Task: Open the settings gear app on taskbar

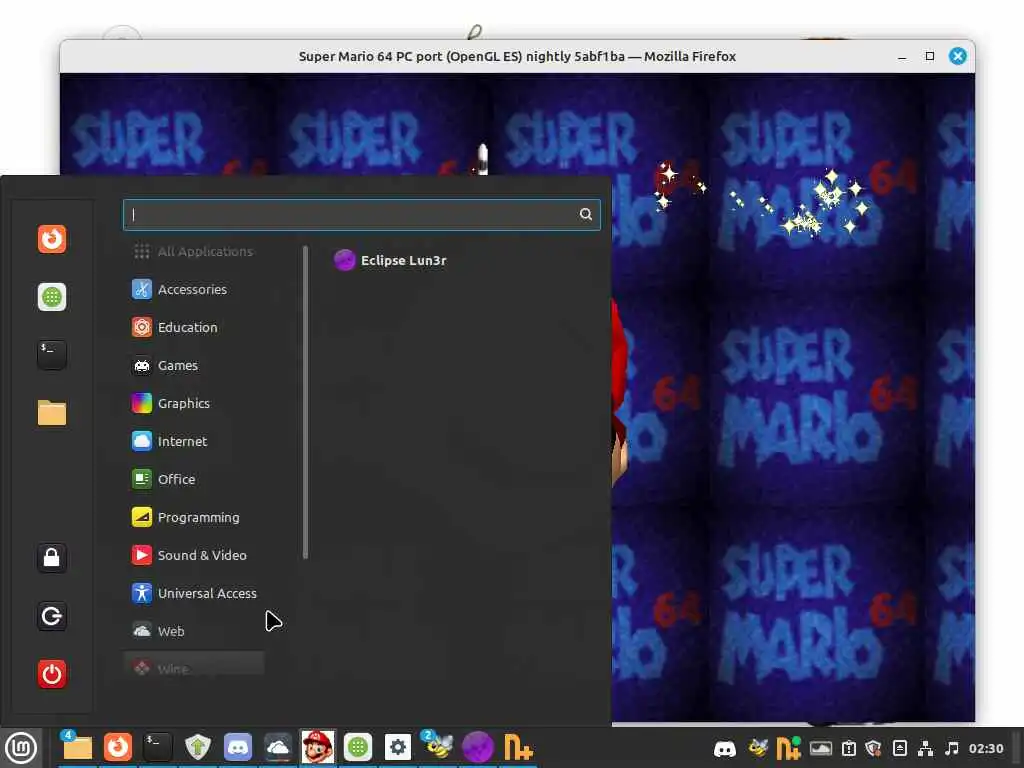Action: pos(398,747)
